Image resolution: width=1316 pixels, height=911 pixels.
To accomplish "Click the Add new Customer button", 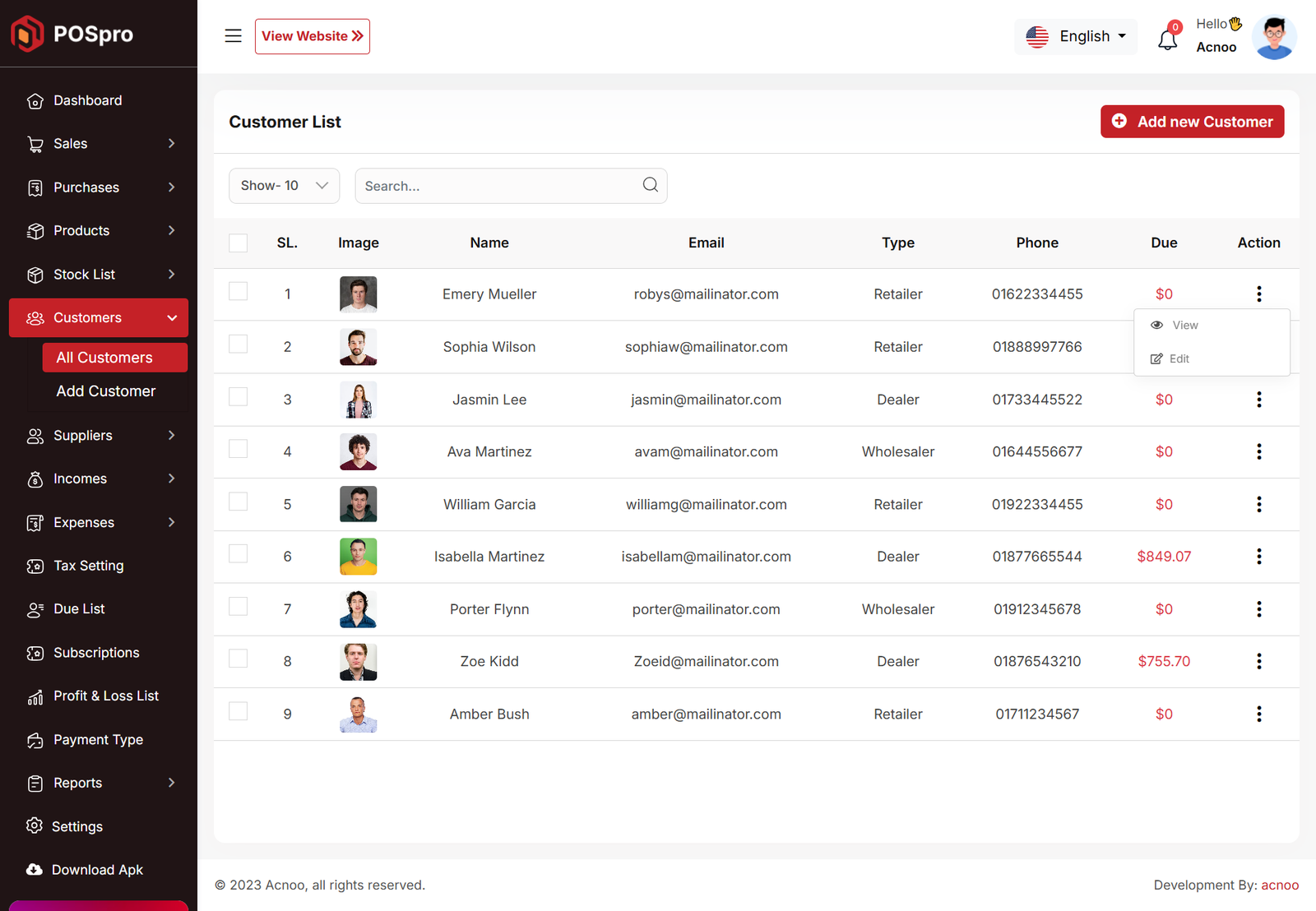I will [x=1192, y=122].
